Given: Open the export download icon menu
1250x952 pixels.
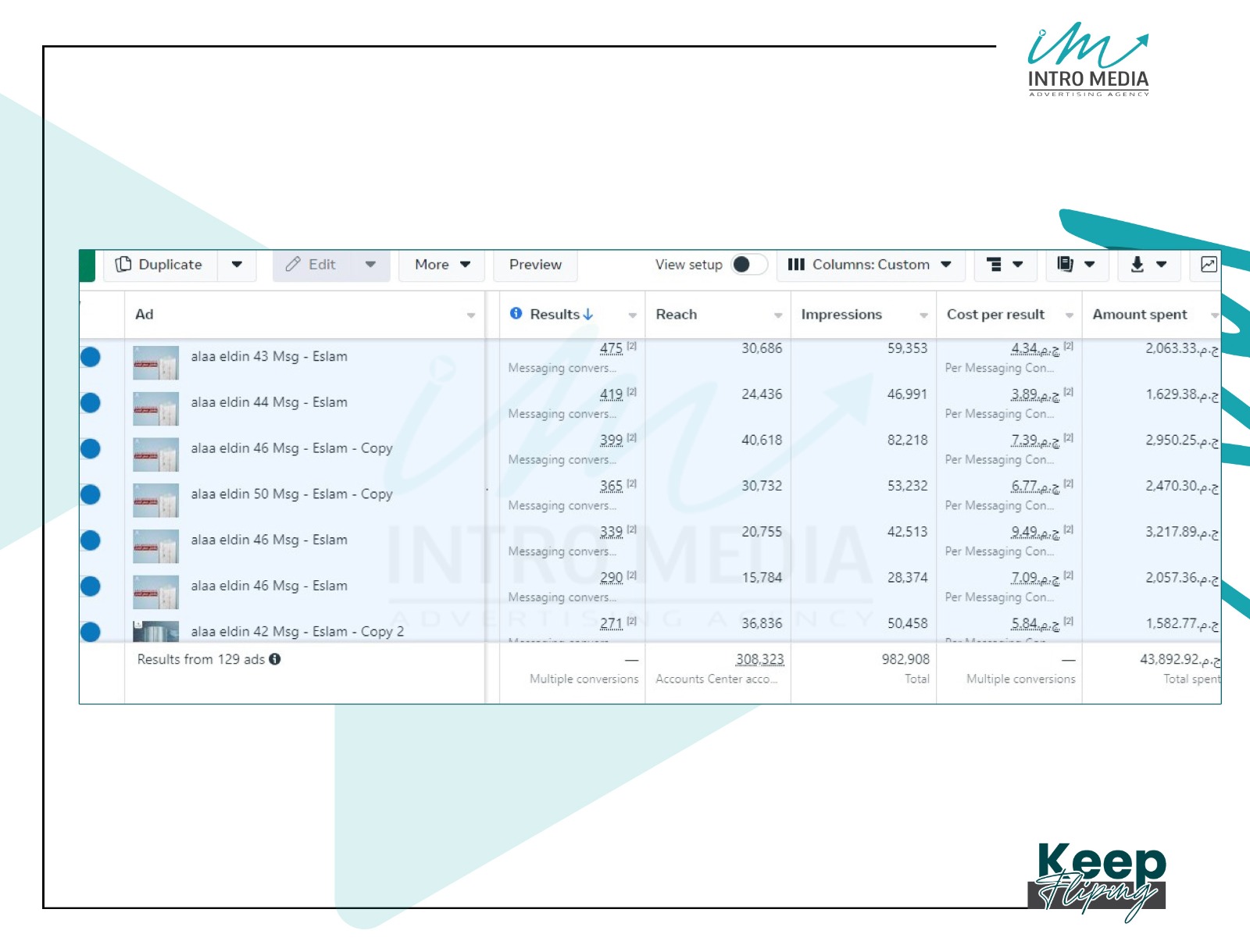Looking at the screenshot, I should 1148,265.
